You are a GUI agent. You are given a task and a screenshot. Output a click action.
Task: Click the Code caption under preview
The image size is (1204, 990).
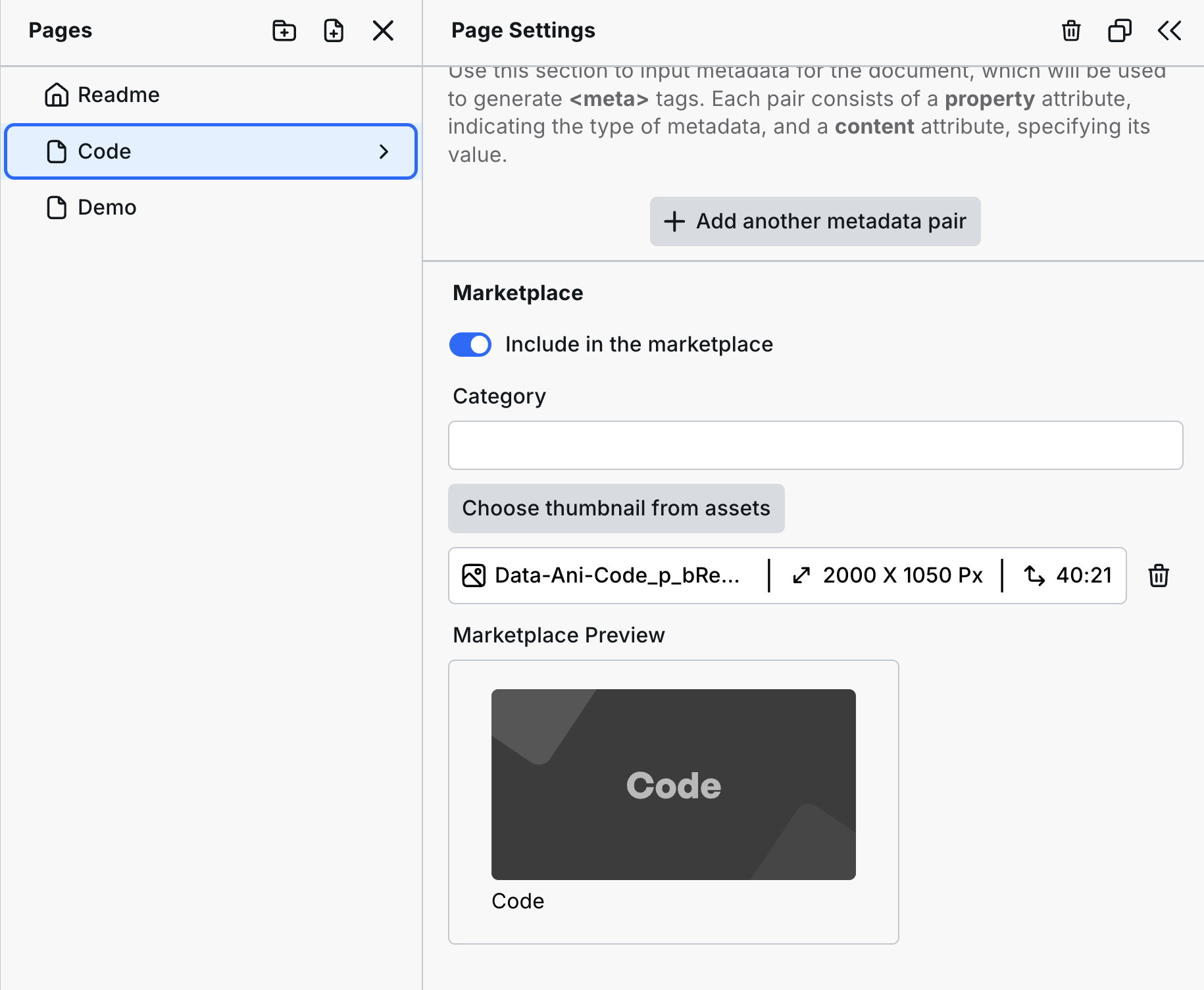[x=518, y=901]
